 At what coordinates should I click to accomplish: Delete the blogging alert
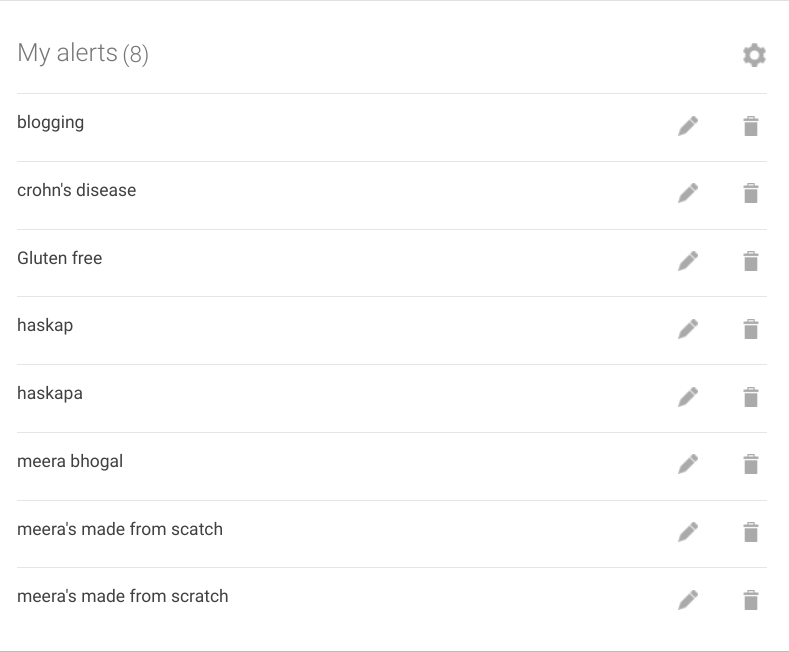tap(751, 126)
